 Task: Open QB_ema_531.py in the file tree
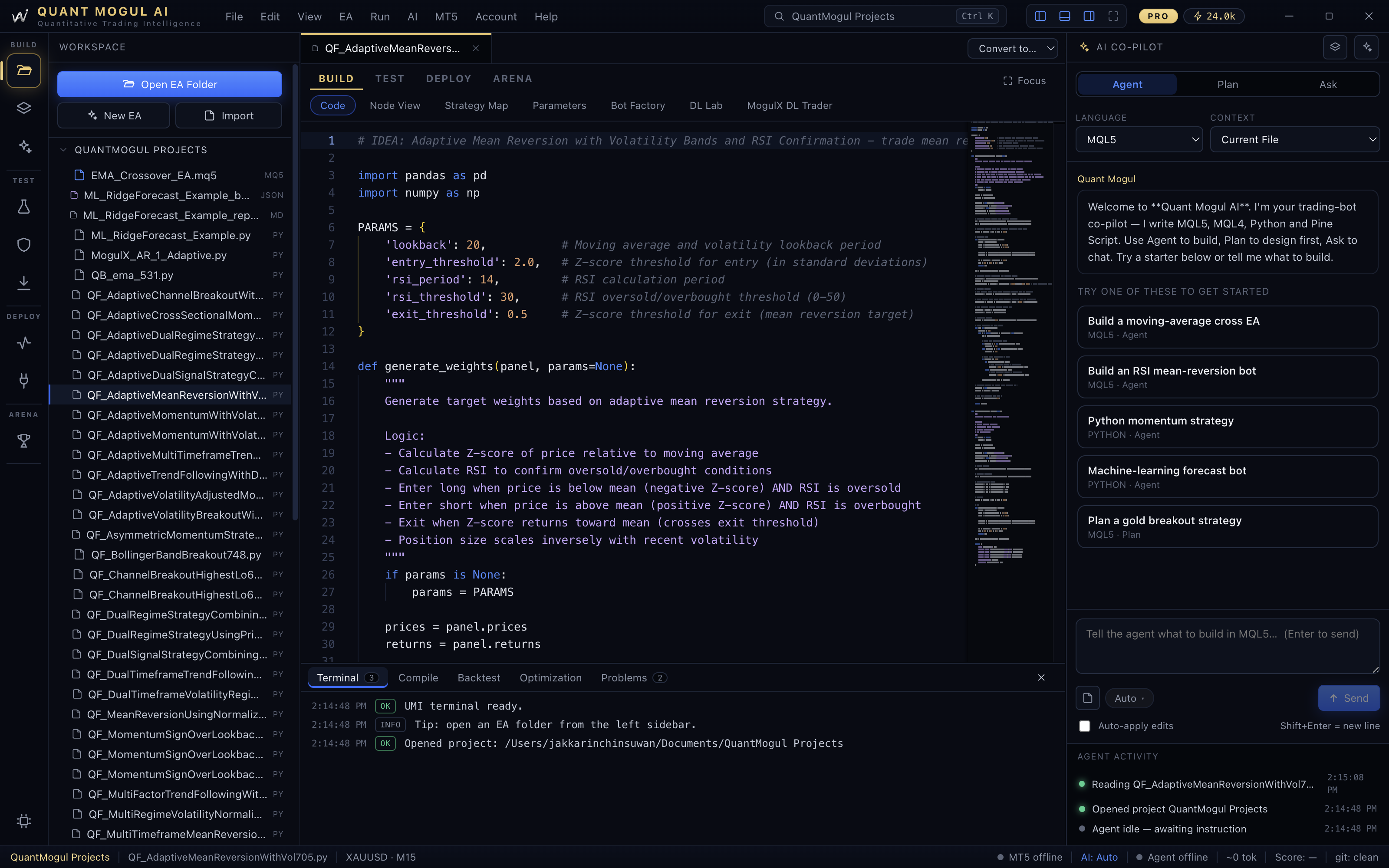[170, 276]
